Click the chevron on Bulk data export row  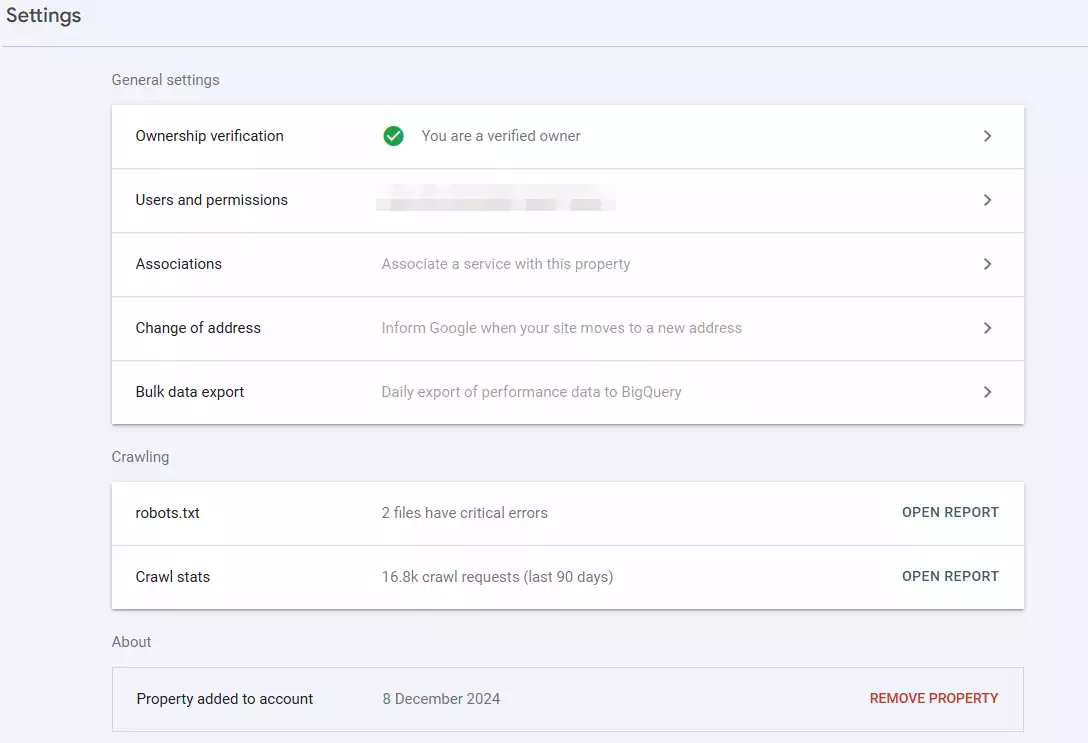(x=987, y=392)
